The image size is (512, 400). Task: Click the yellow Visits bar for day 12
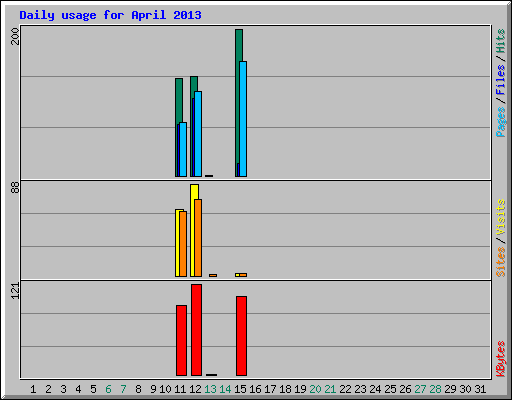point(194,230)
